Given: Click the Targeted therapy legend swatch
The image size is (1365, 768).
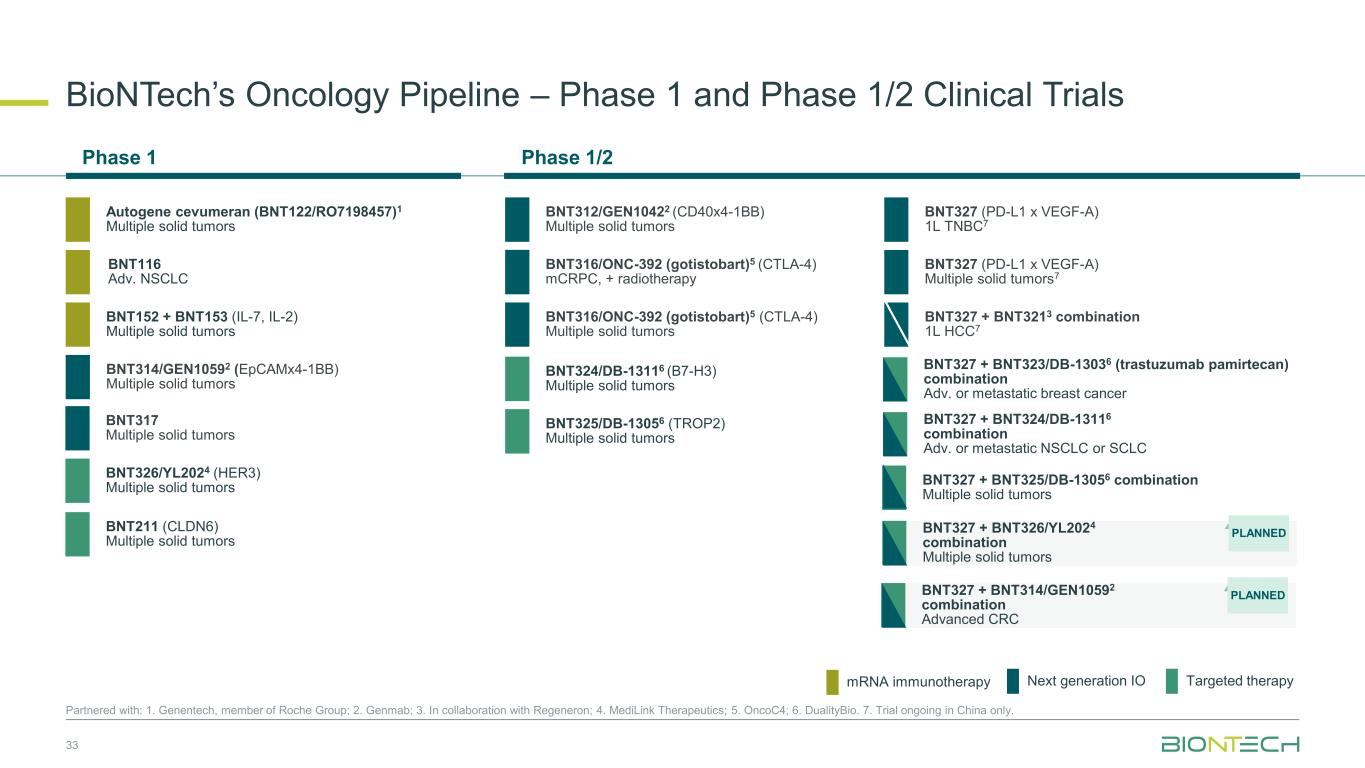Looking at the screenshot, I should 1172,681.
